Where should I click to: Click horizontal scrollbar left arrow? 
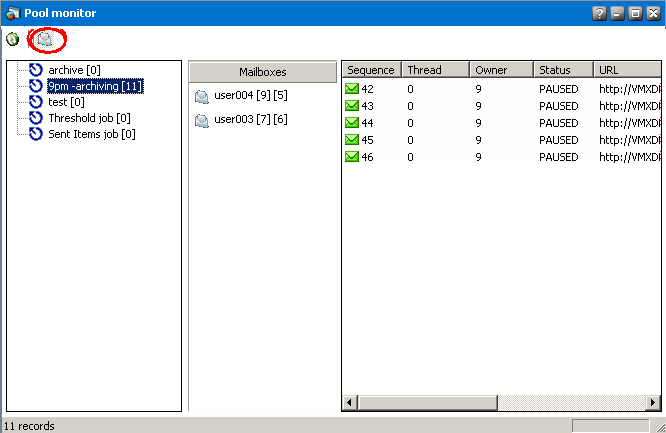pos(350,402)
